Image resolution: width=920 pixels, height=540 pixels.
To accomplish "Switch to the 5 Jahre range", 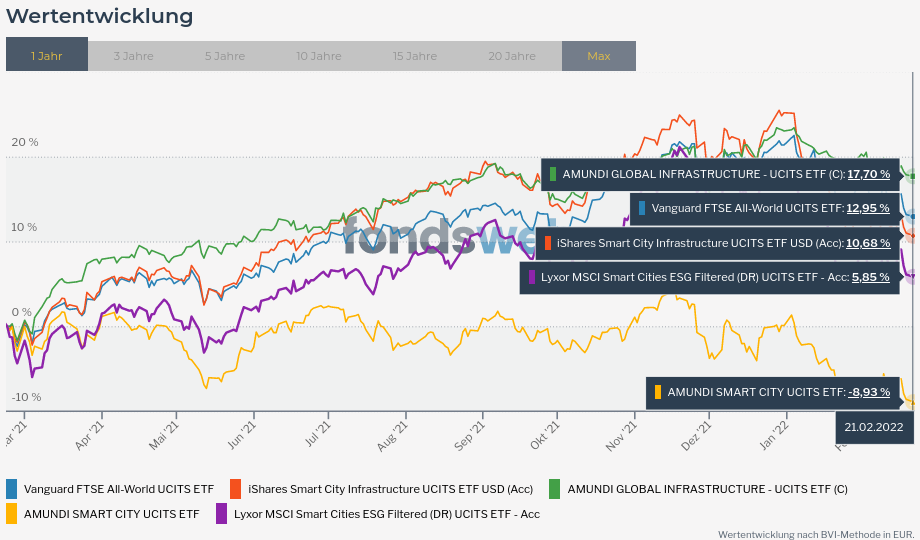I will click(224, 56).
